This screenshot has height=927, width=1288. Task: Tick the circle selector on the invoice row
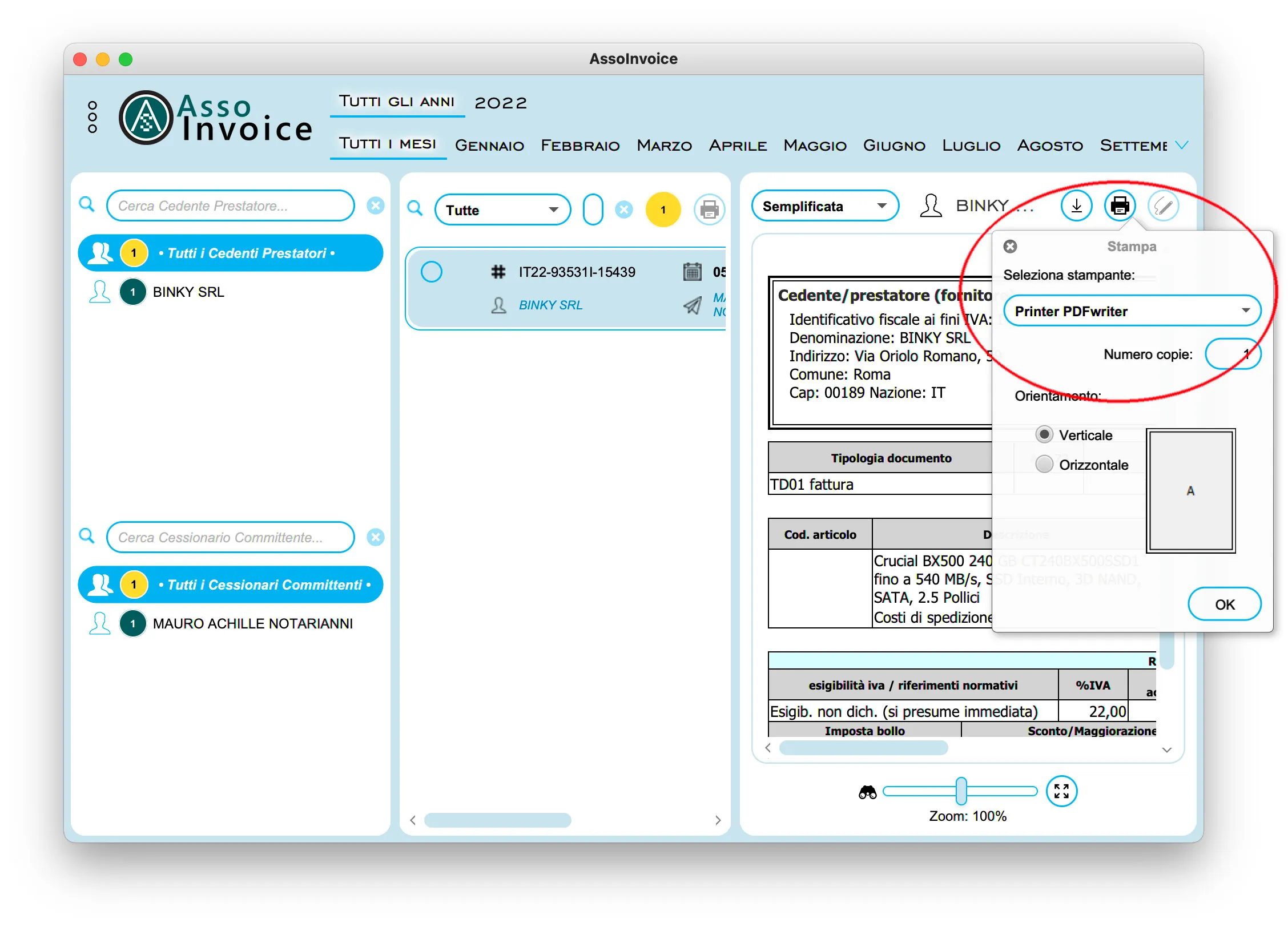click(x=432, y=272)
